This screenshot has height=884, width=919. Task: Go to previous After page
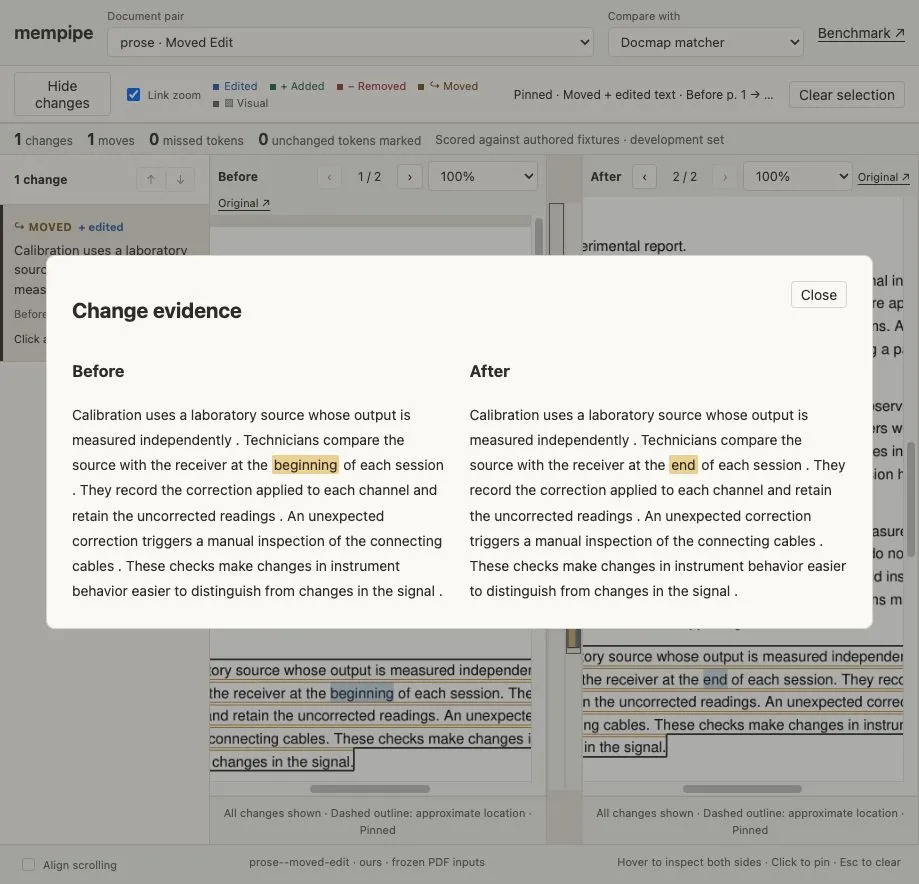click(x=645, y=176)
